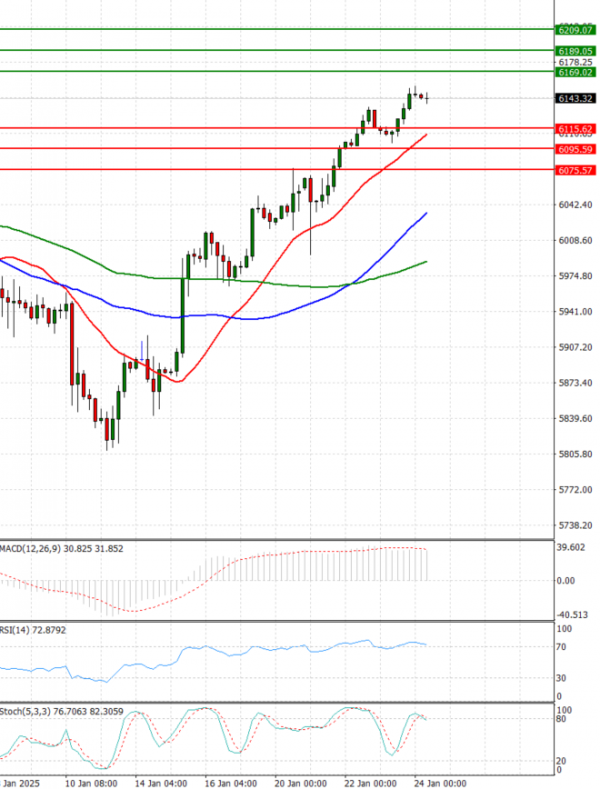Click the 6095.59 red support price label
The image size is (600, 789).
click(x=575, y=149)
